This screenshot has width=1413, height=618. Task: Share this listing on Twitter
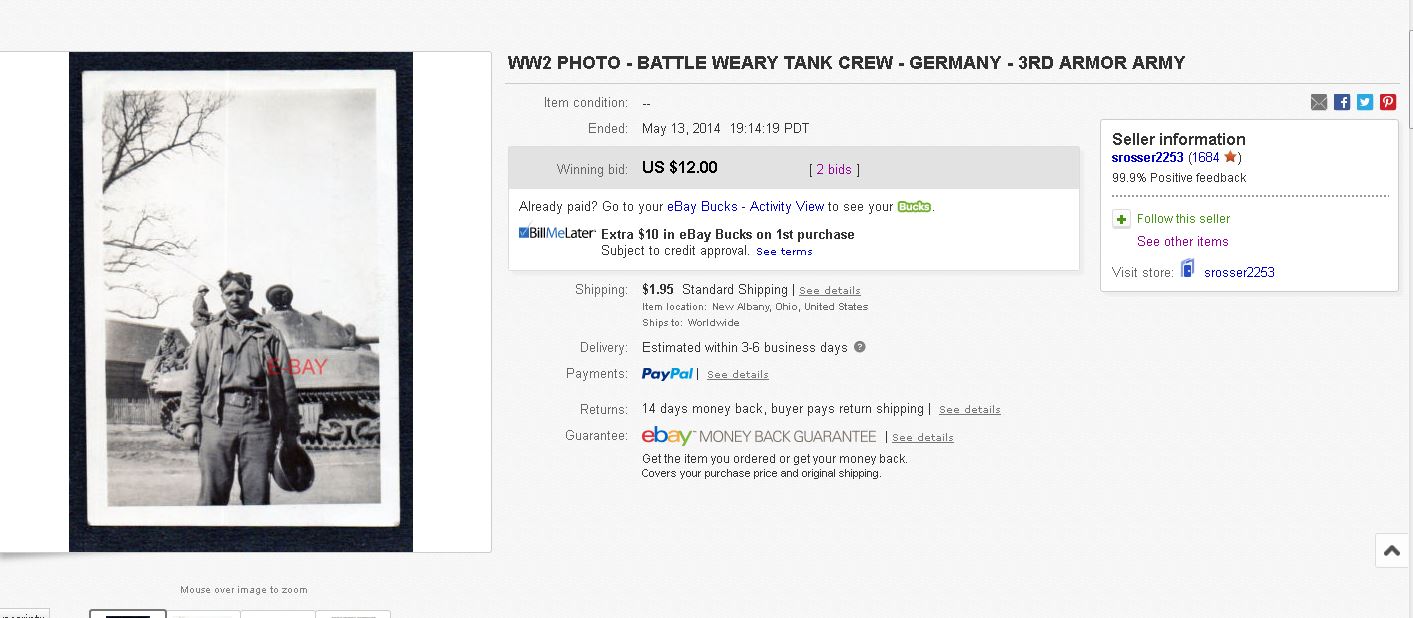pyautogui.click(x=1365, y=102)
